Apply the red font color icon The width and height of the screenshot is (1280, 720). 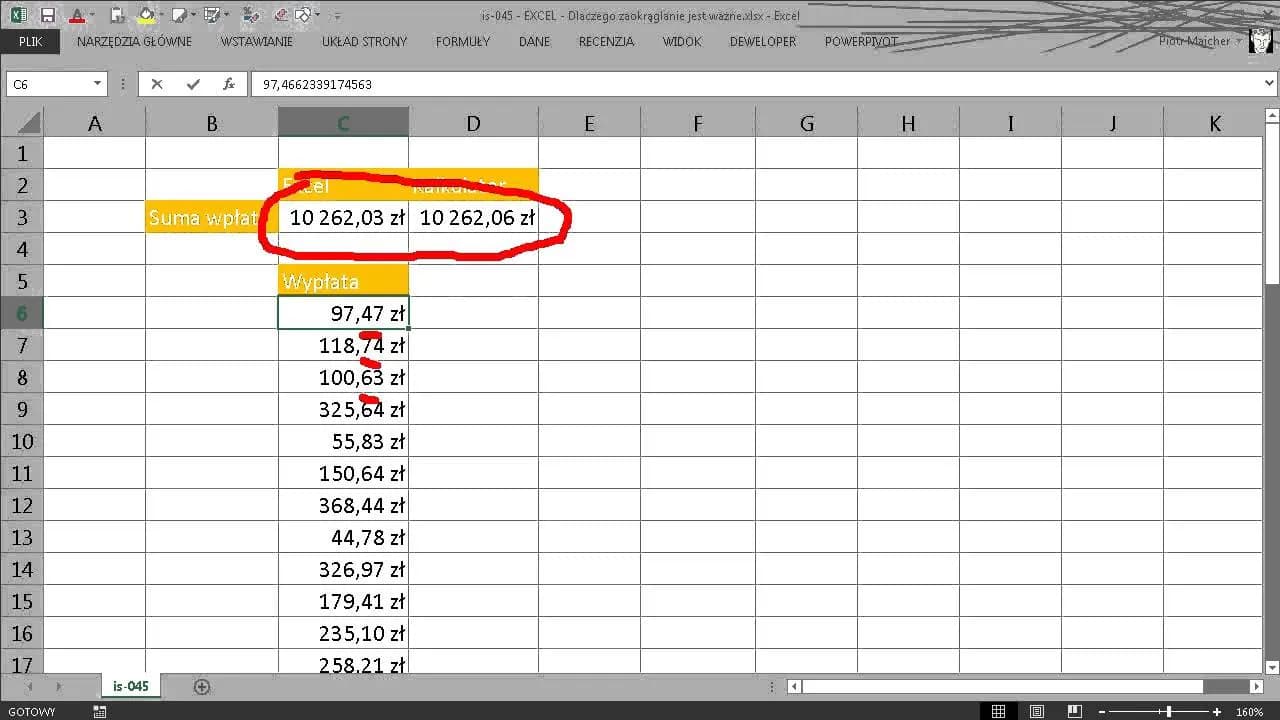click(76, 15)
